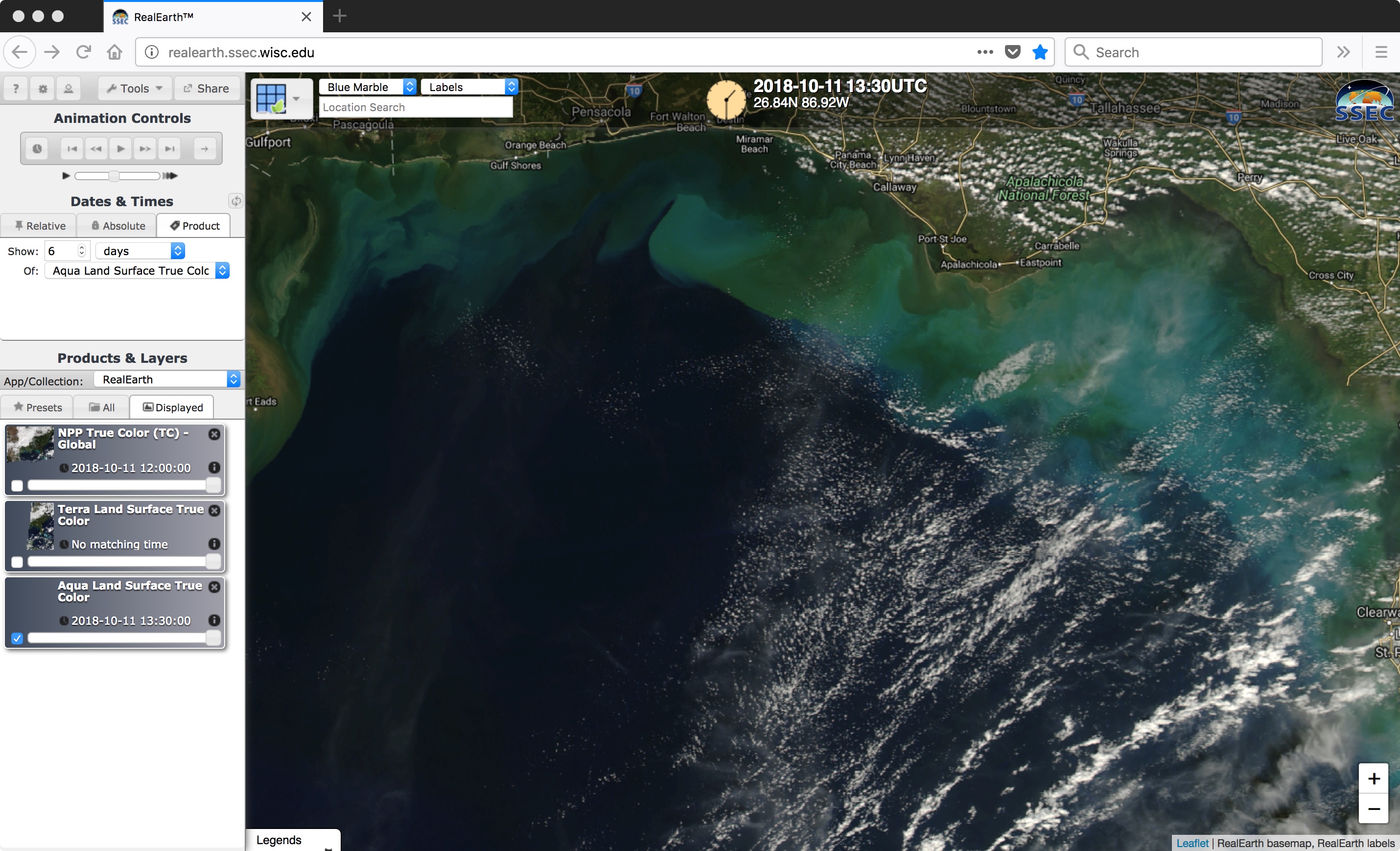Click the Share button
Image resolution: width=1400 pixels, height=851 pixels.
coord(206,88)
